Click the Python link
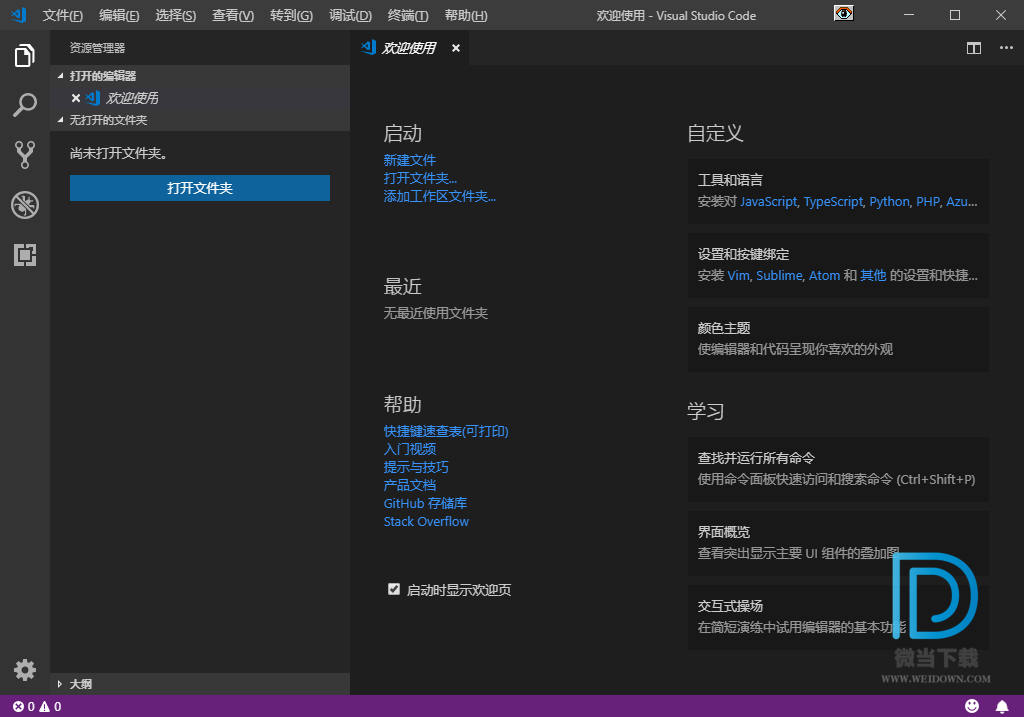Viewport: 1024px width, 717px height. [889, 202]
